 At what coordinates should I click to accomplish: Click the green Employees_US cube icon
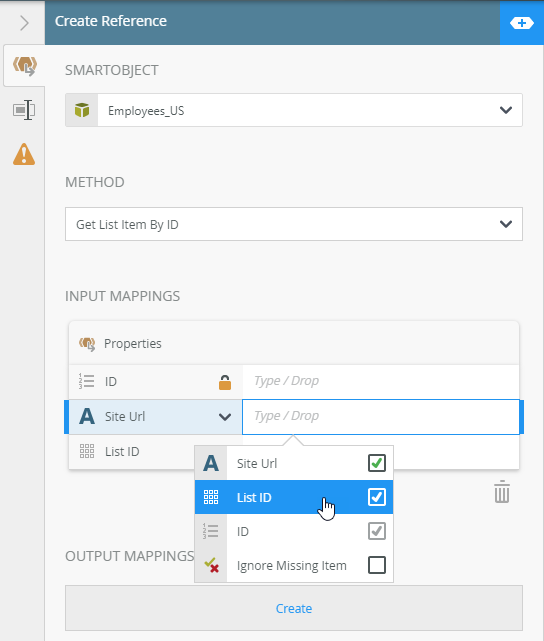(x=82, y=110)
